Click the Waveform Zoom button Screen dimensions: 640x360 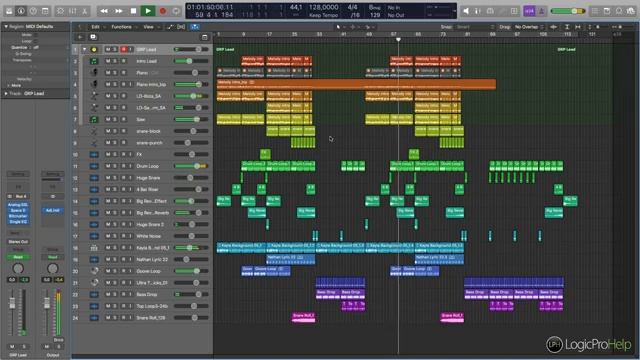[x=553, y=27]
